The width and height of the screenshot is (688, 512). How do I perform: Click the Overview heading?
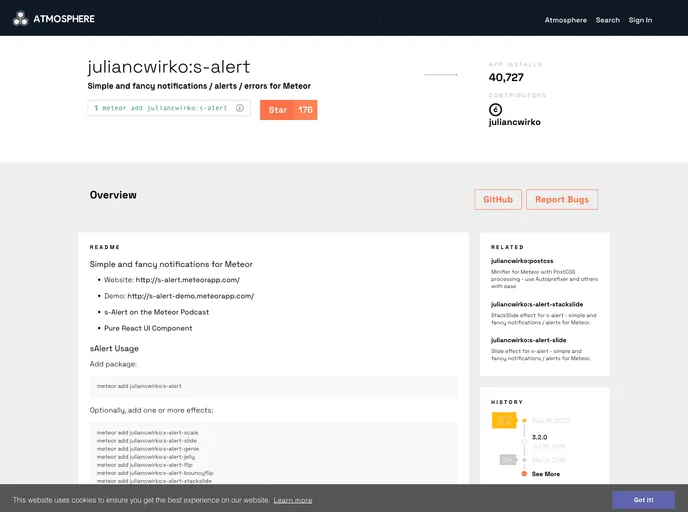(113, 195)
